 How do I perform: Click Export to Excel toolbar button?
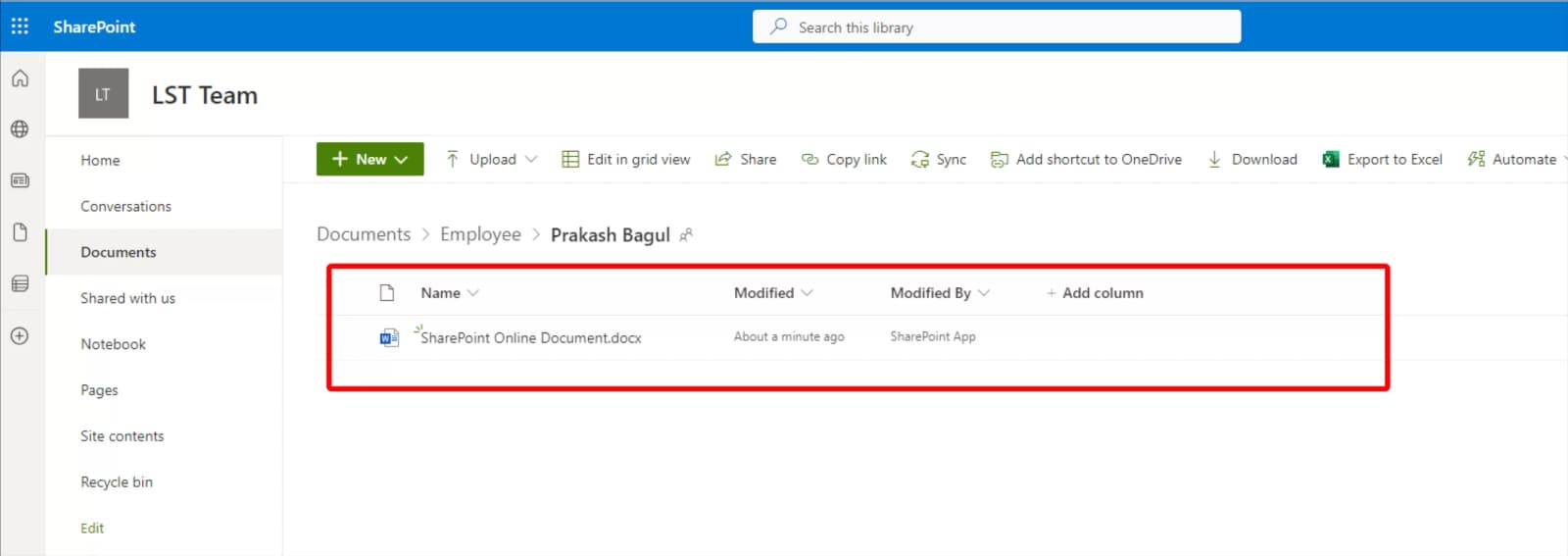click(1383, 159)
